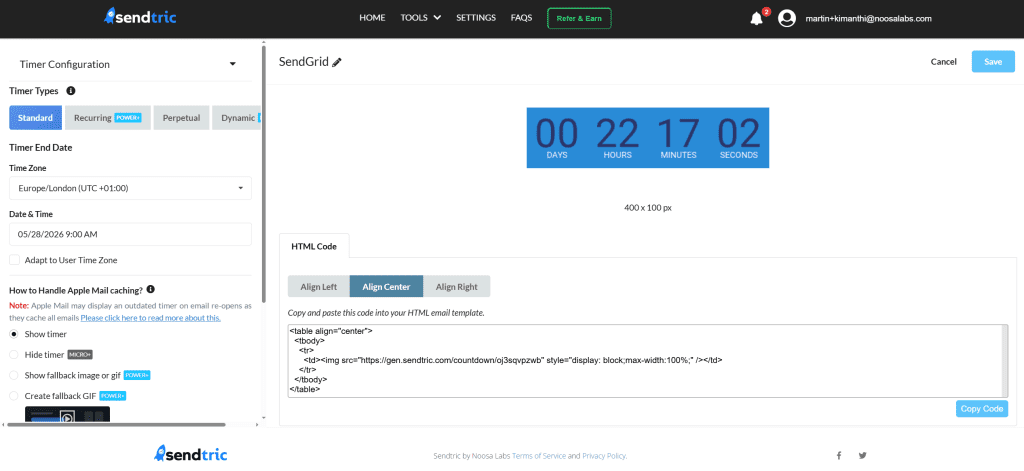Open the Privacy Policy link

604,455
